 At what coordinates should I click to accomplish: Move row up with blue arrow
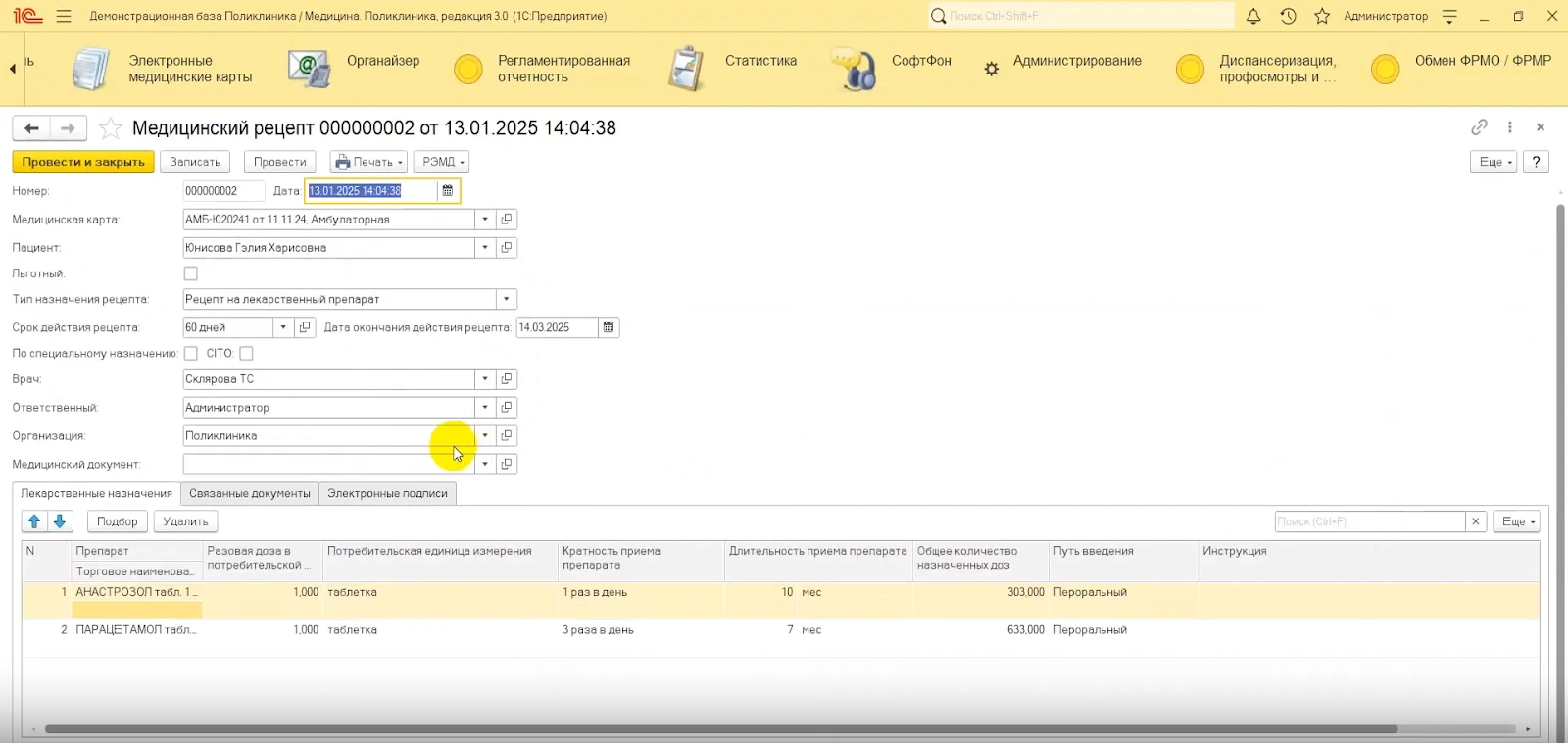click(x=34, y=521)
